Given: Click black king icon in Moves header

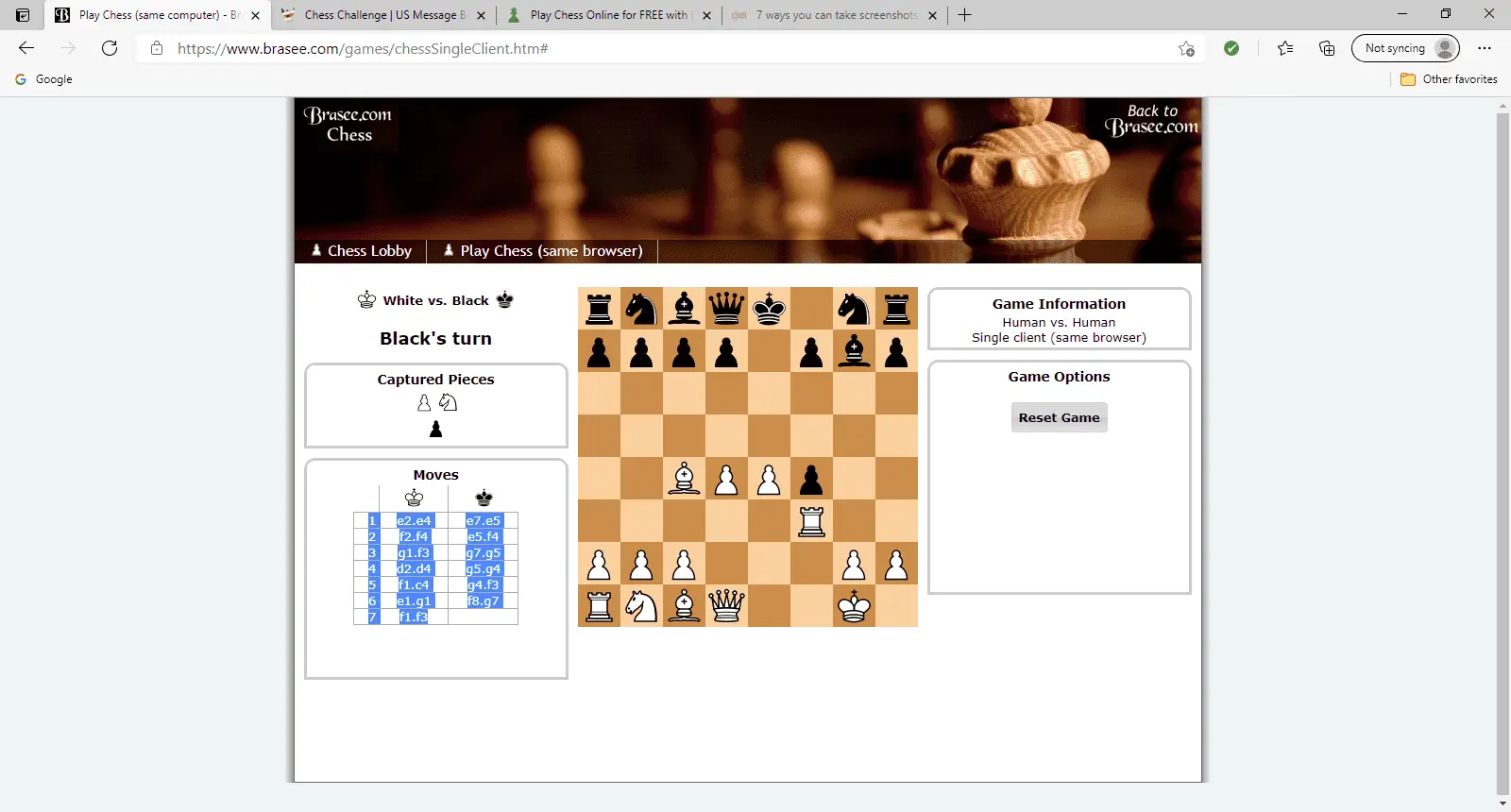Looking at the screenshot, I should (484, 498).
